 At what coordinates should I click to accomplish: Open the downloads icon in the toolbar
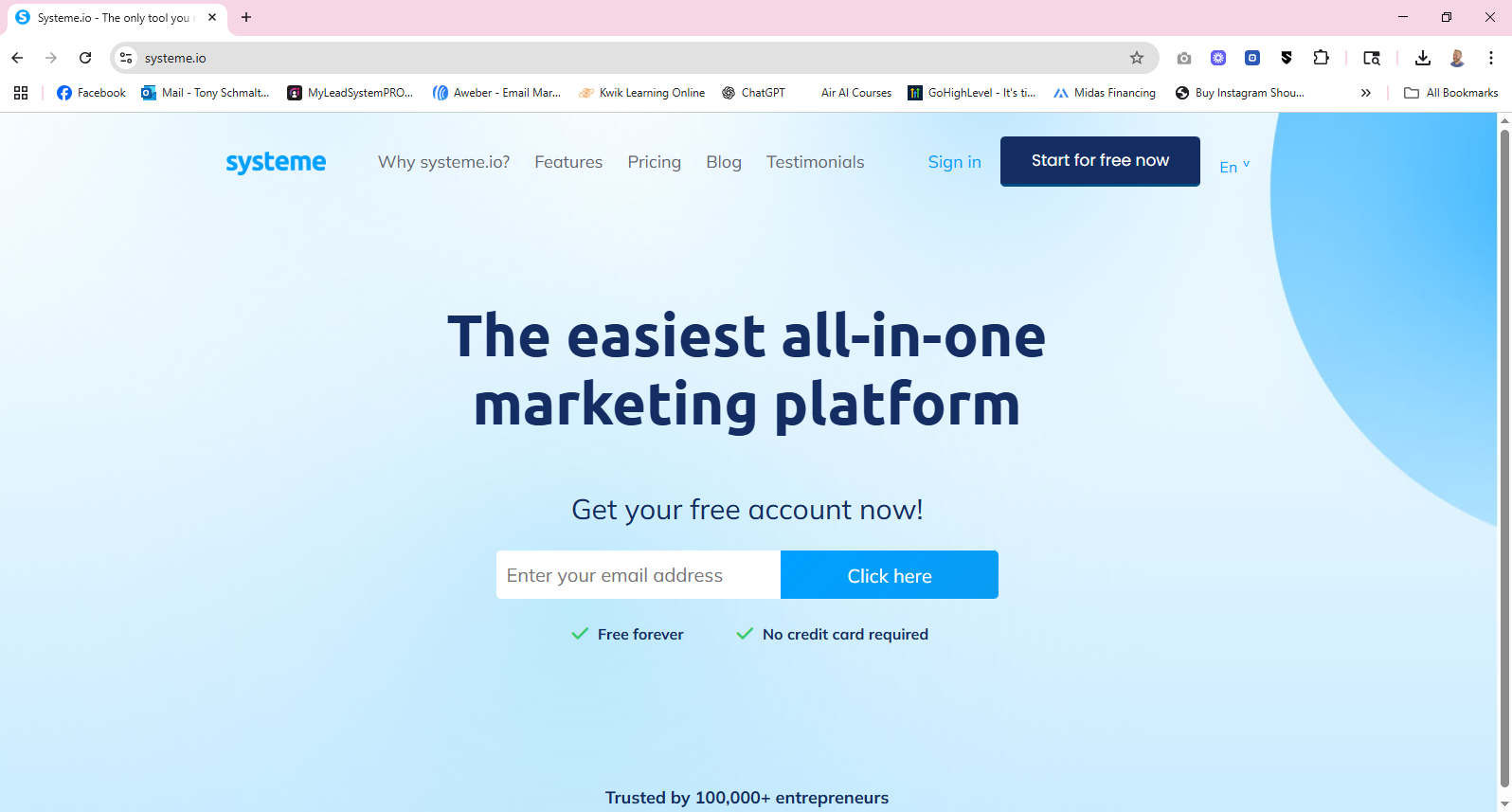[1422, 58]
